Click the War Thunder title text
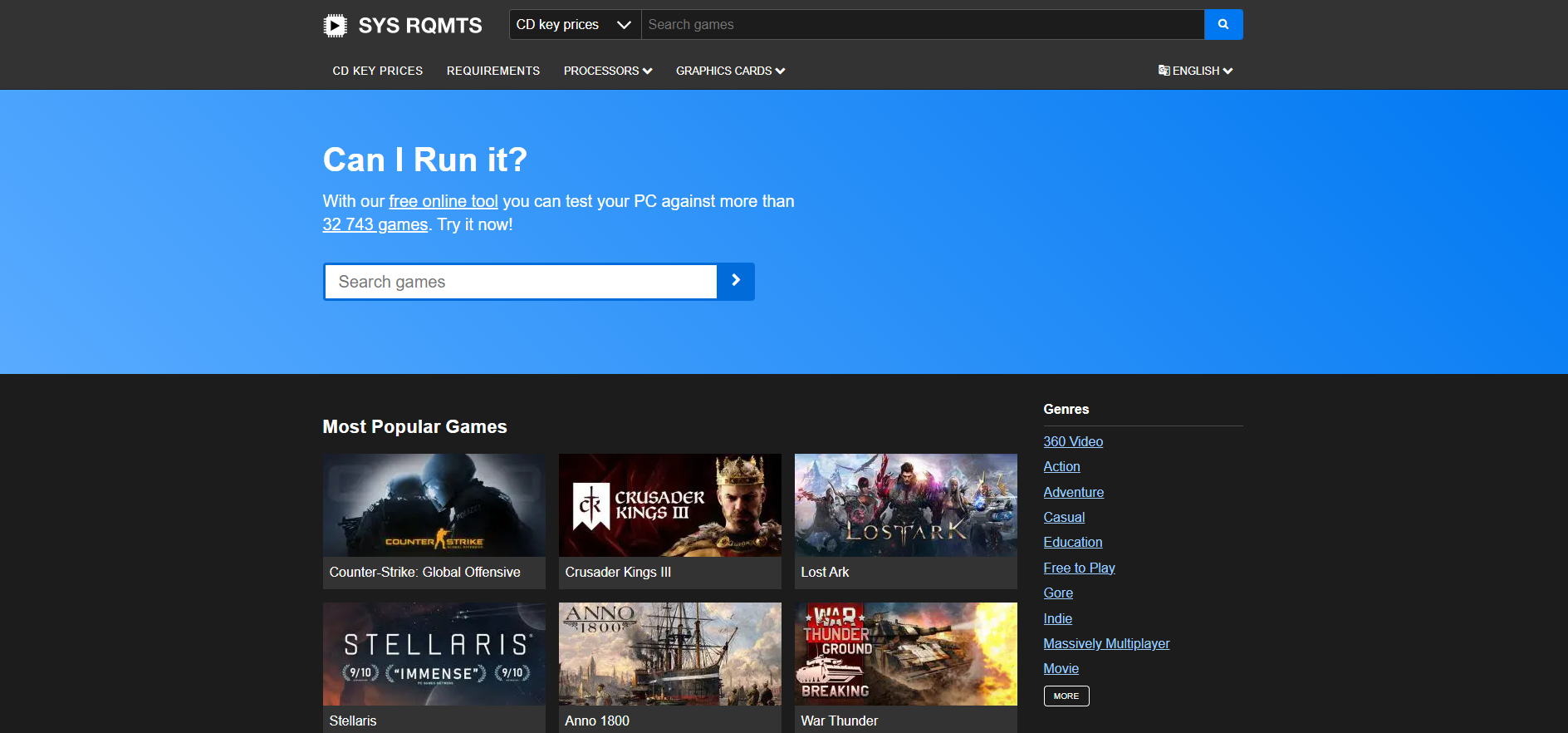 coord(840,721)
